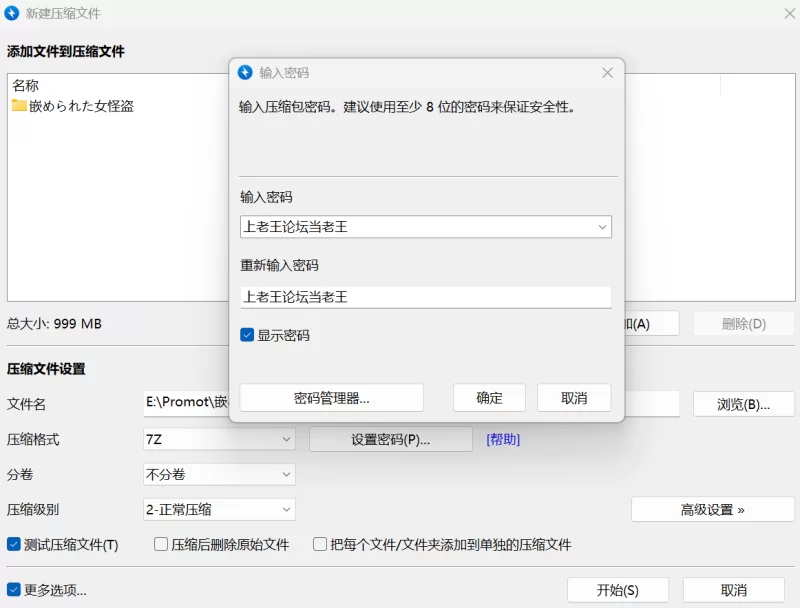Click the 压缩文件设置 heading
The width and height of the screenshot is (800, 608).
click(x=46, y=369)
